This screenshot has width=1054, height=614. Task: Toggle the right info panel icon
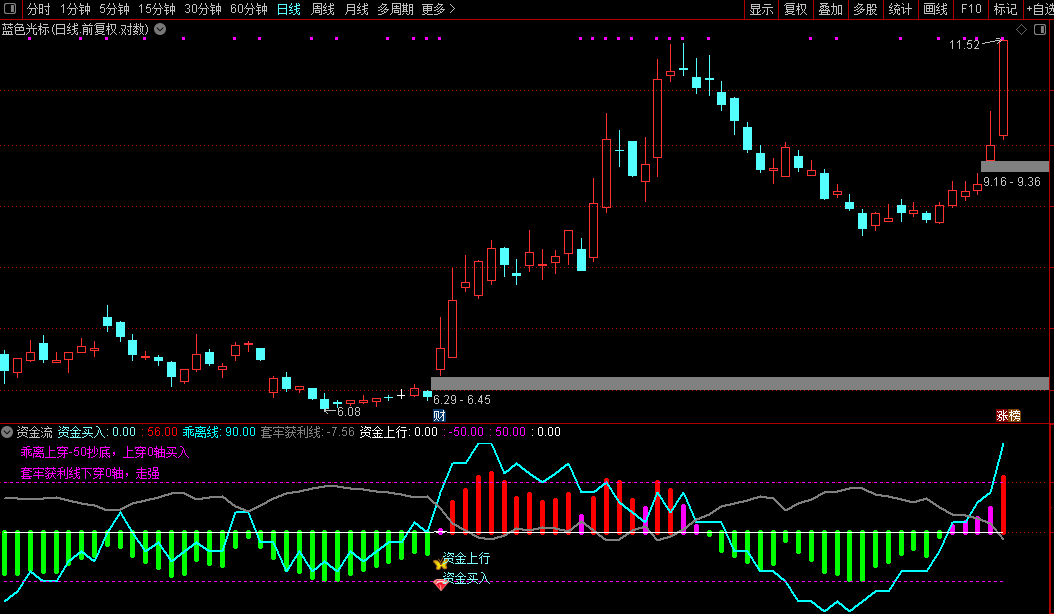pos(1040,30)
